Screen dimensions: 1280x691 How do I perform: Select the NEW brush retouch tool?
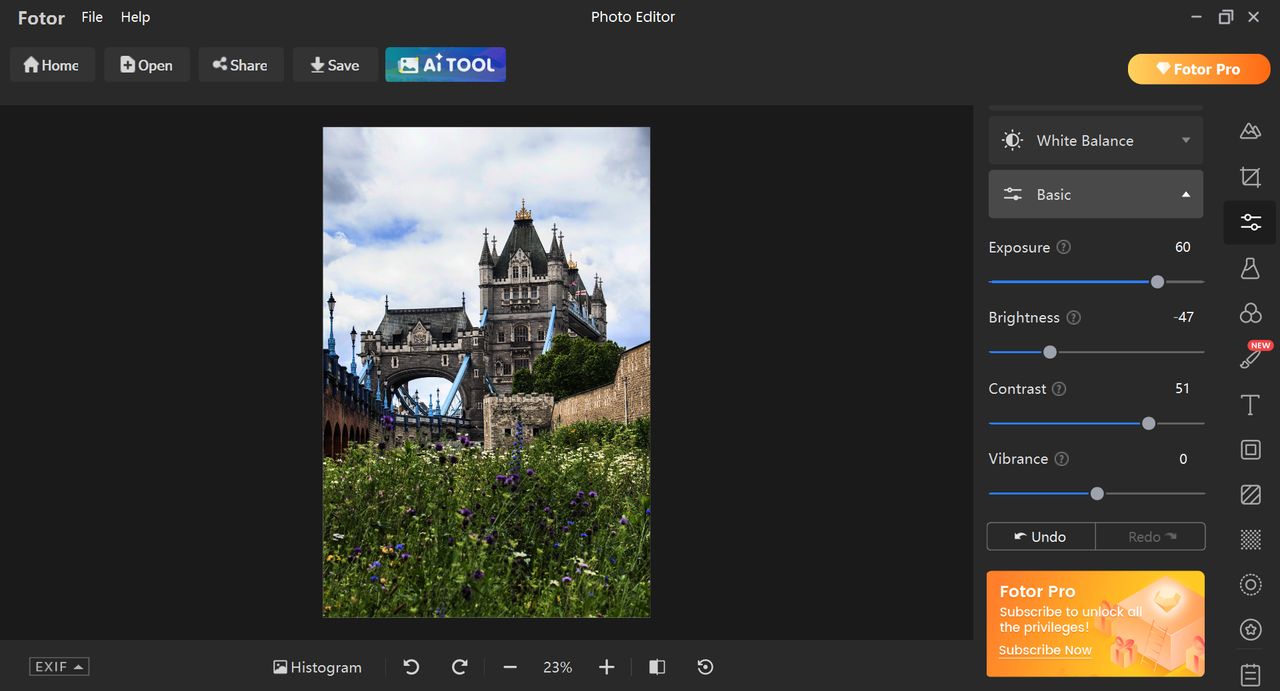click(1250, 358)
